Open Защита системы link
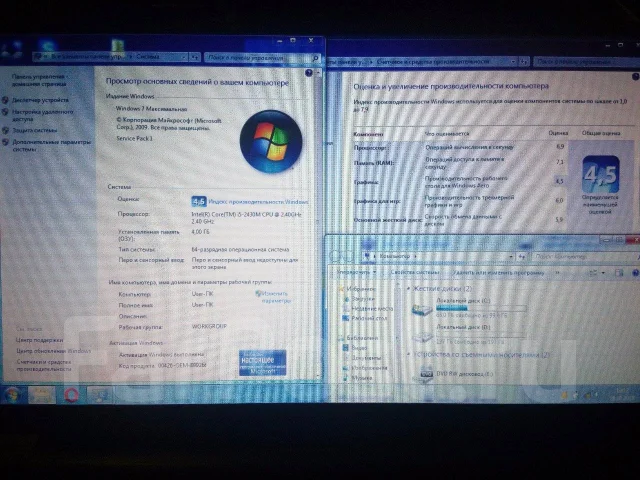 (35, 130)
